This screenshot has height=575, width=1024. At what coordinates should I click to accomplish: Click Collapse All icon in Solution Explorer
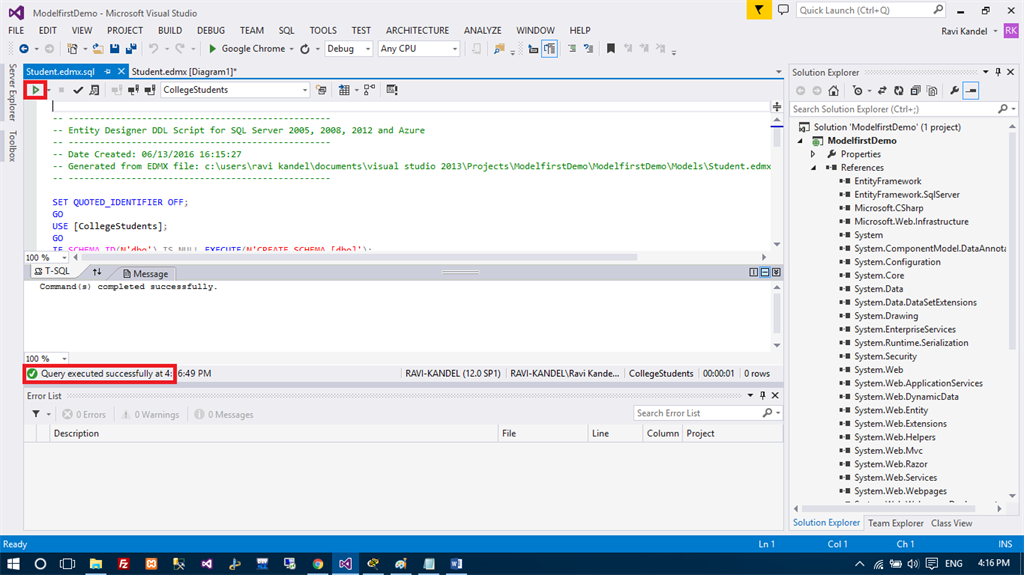tap(915, 90)
